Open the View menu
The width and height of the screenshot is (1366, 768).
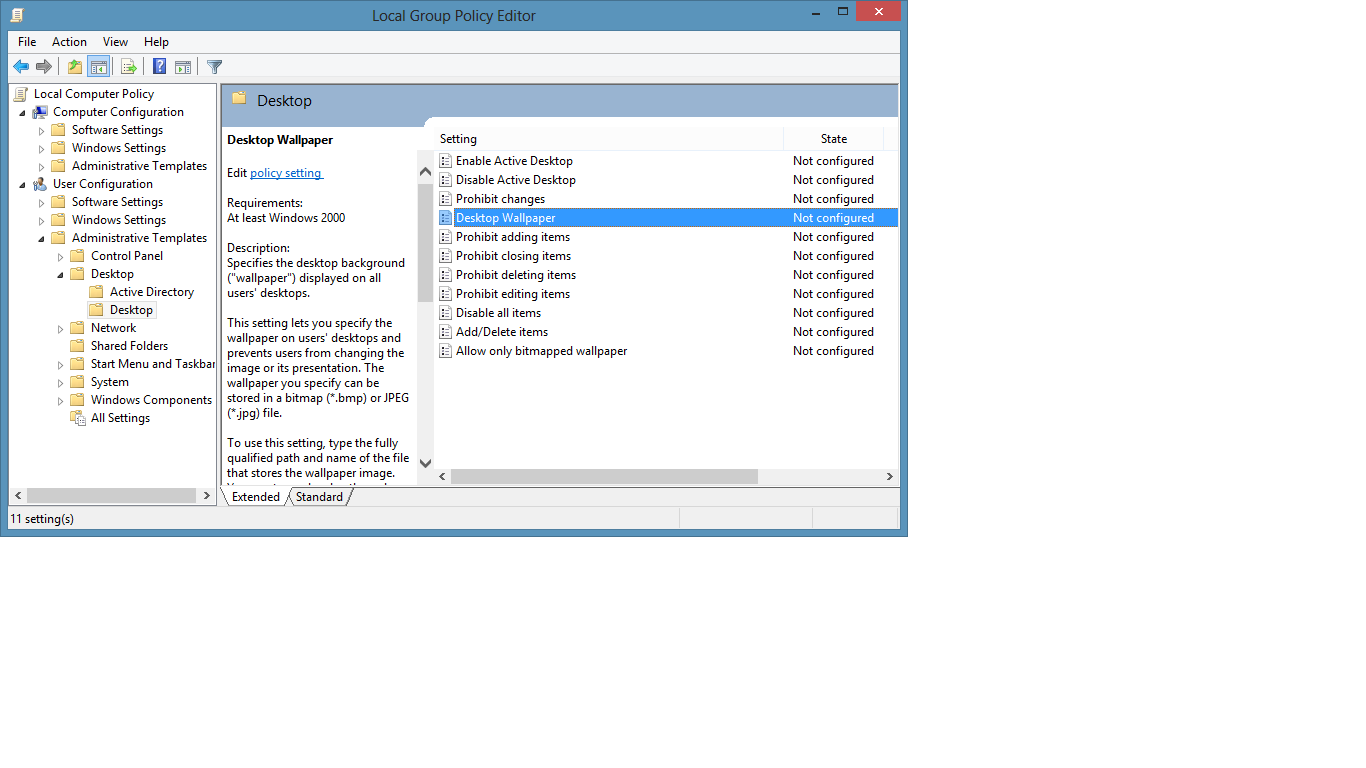[115, 42]
